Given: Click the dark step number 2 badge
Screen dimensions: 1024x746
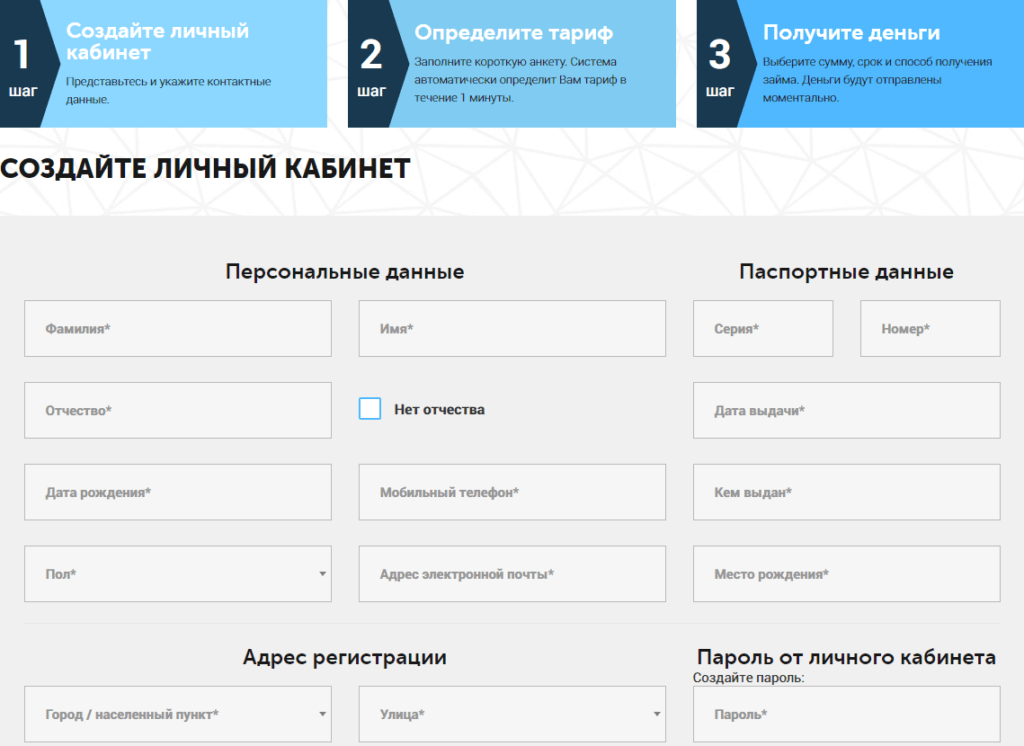Looking at the screenshot, I should [x=370, y=63].
